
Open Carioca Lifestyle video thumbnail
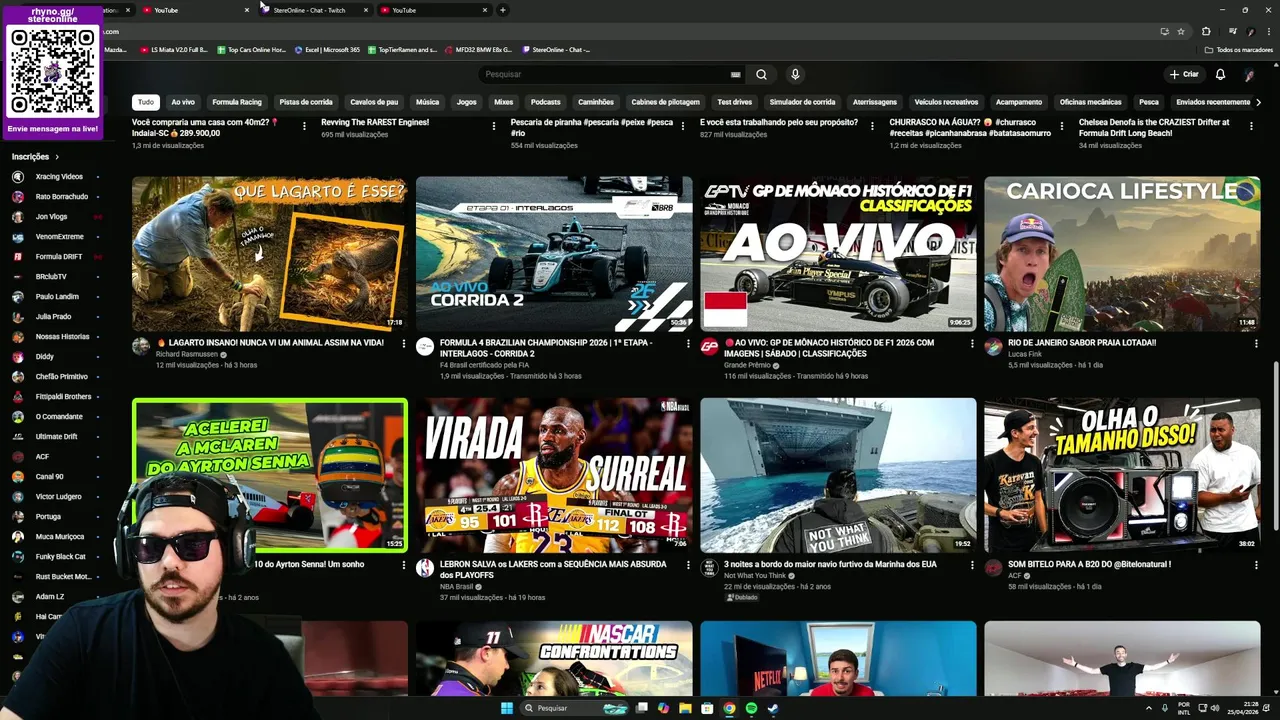[x=1122, y=254]
